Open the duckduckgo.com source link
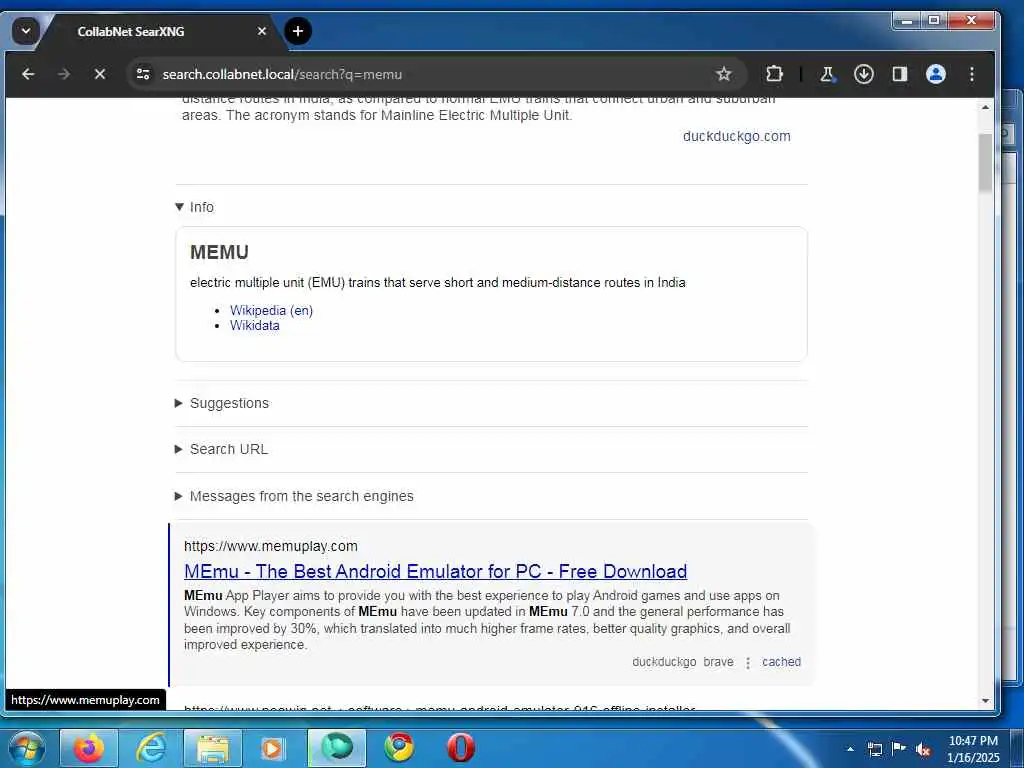The image size is (1024, 768). (x=737, y=136)
